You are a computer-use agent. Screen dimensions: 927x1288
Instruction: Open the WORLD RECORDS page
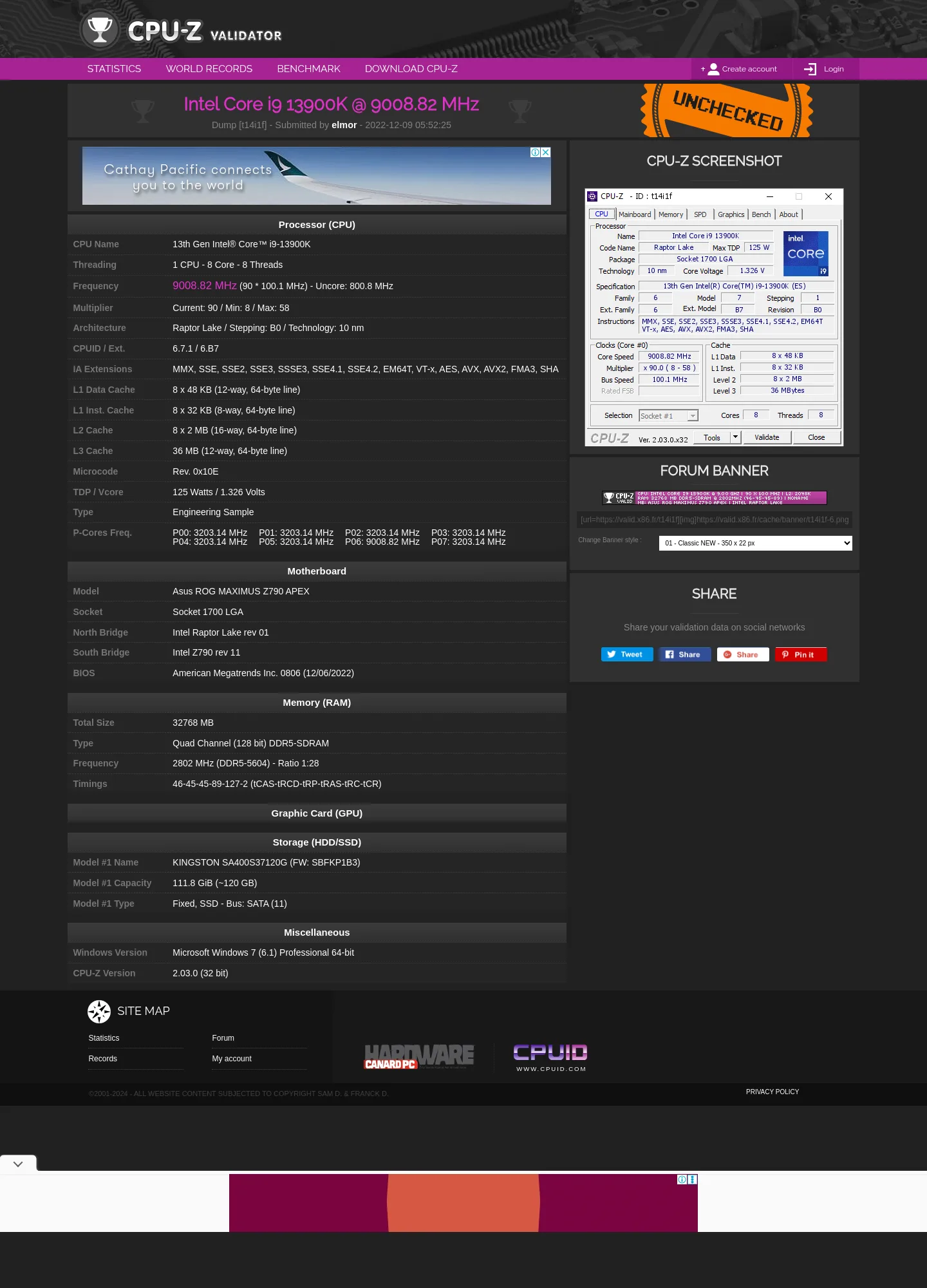point(209,69)
